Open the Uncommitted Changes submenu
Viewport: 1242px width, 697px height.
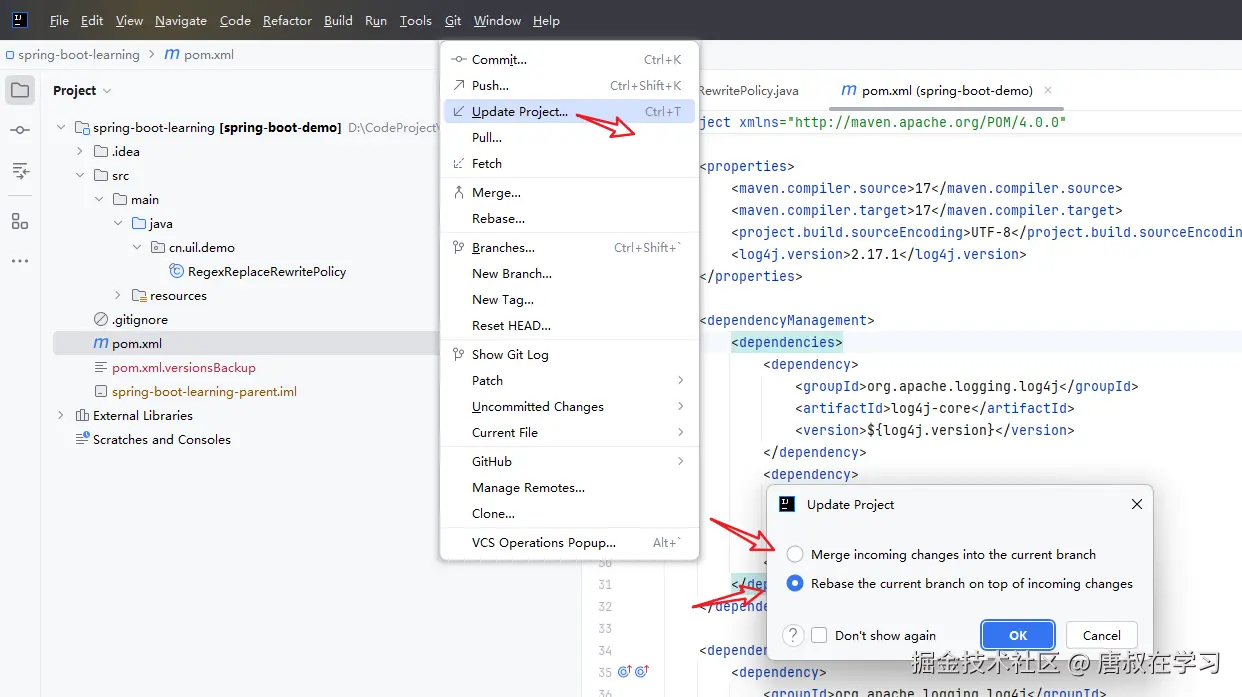(569, 407)
